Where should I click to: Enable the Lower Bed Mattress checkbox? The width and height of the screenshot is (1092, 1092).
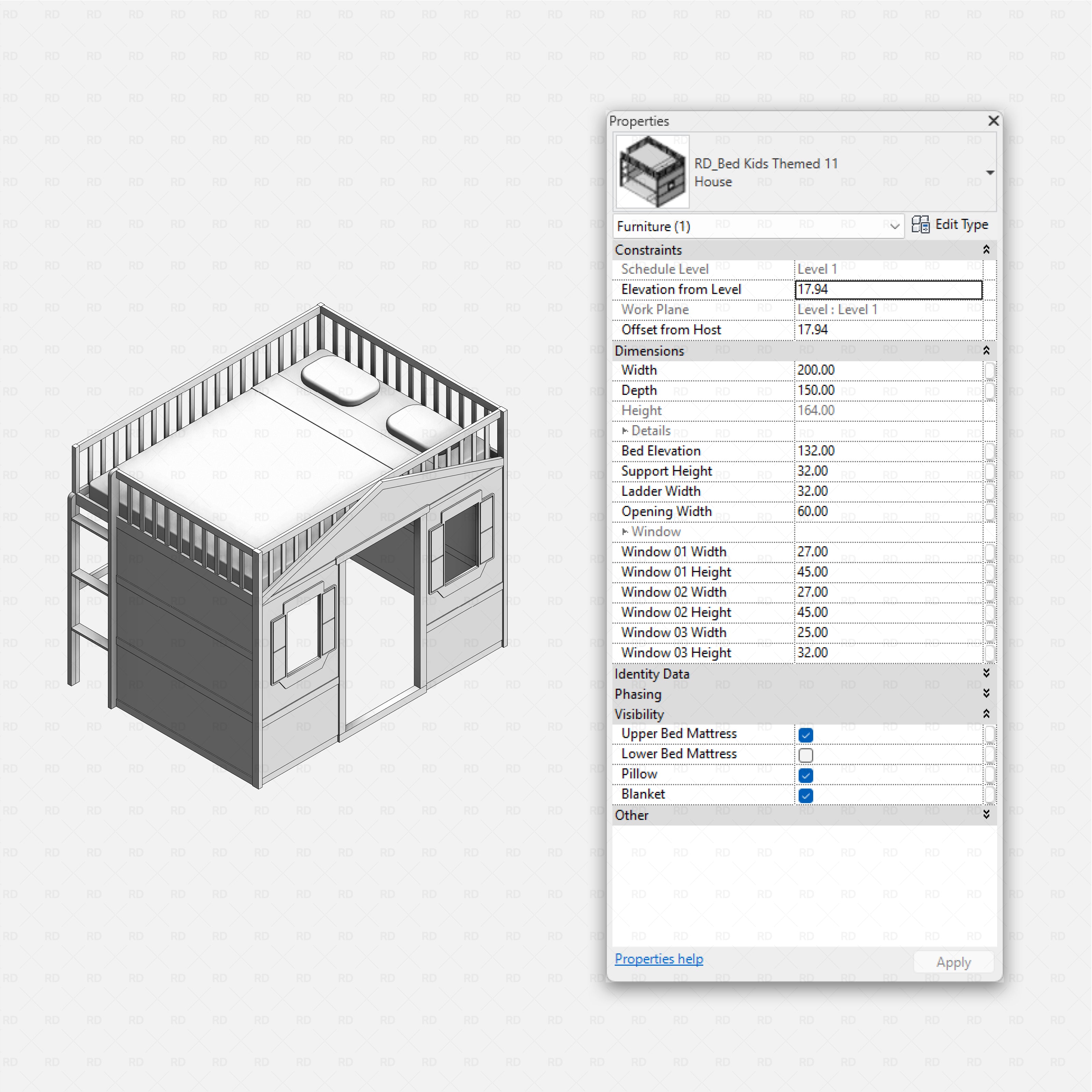(805, 755)
